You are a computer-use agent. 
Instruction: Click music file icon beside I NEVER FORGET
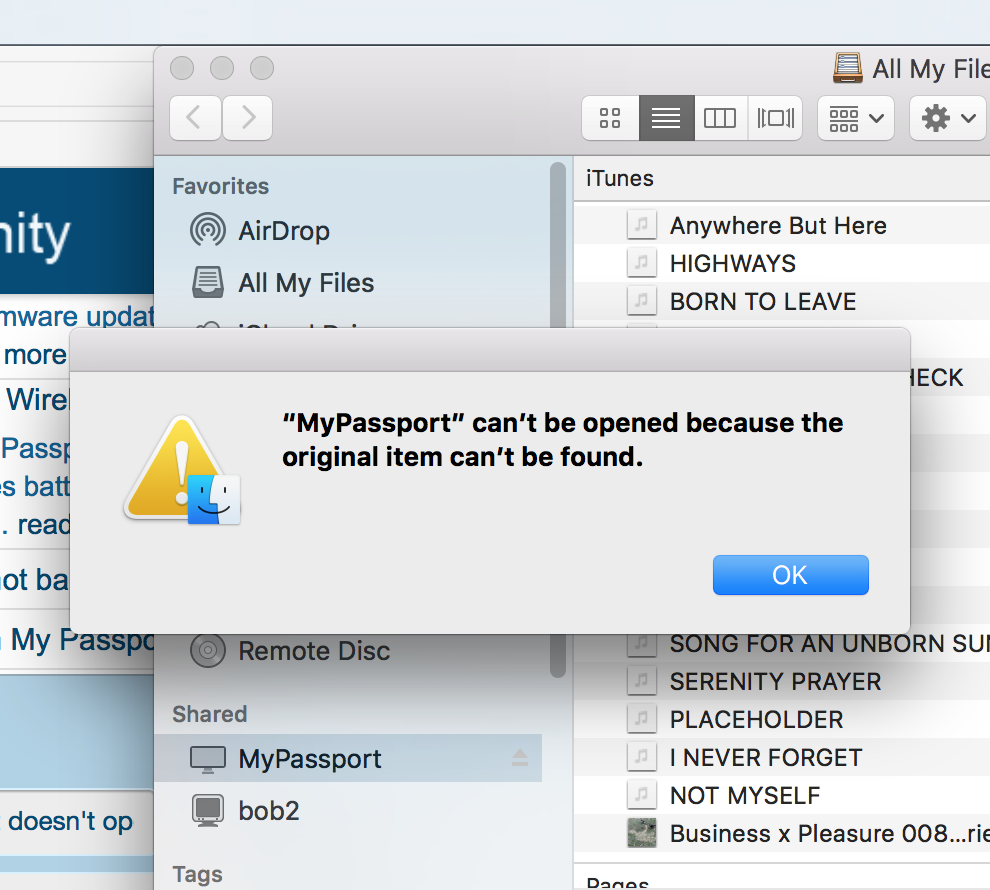click(641, 756)
